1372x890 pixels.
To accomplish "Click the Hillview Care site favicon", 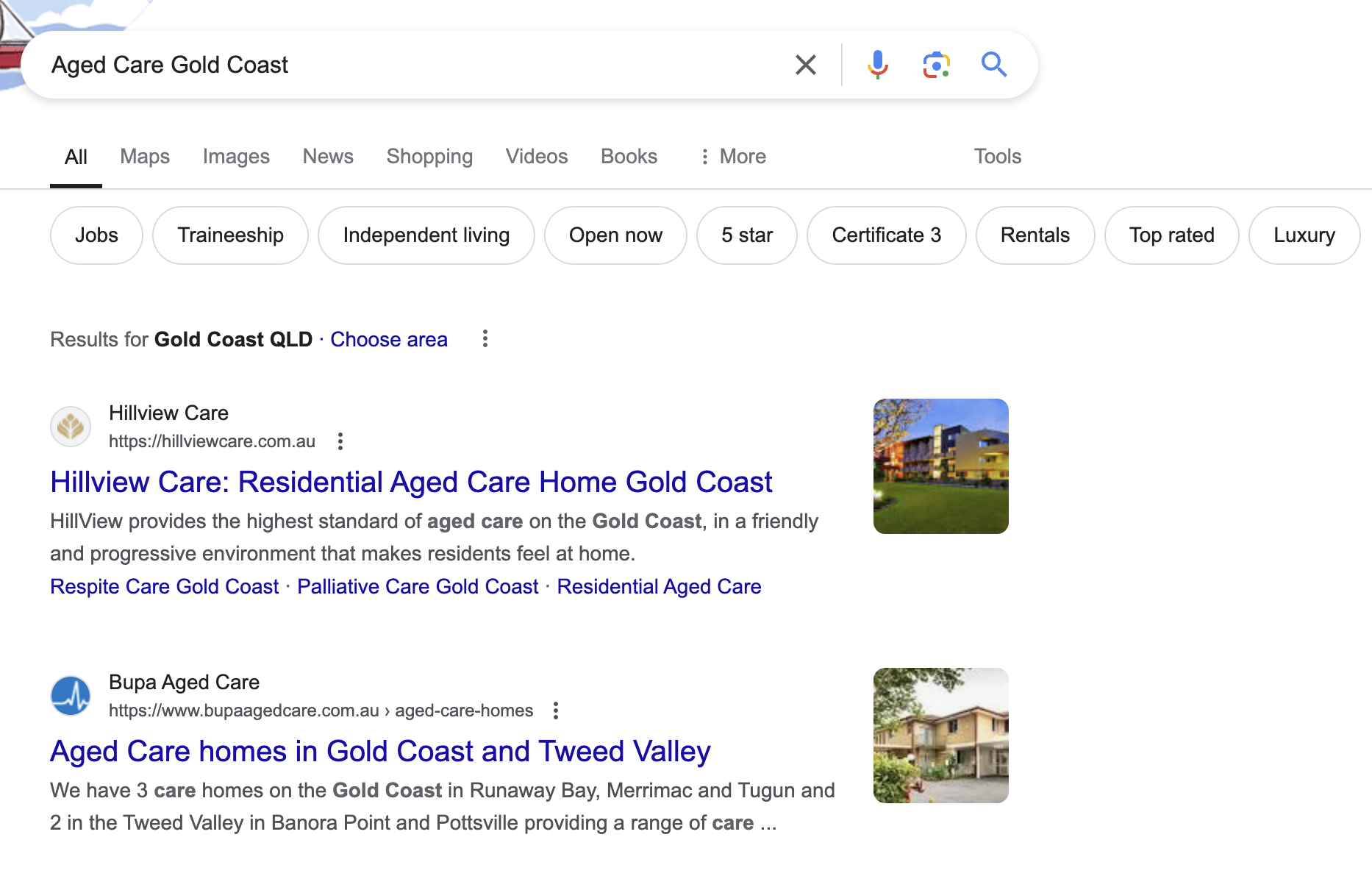I will point(71,427).
